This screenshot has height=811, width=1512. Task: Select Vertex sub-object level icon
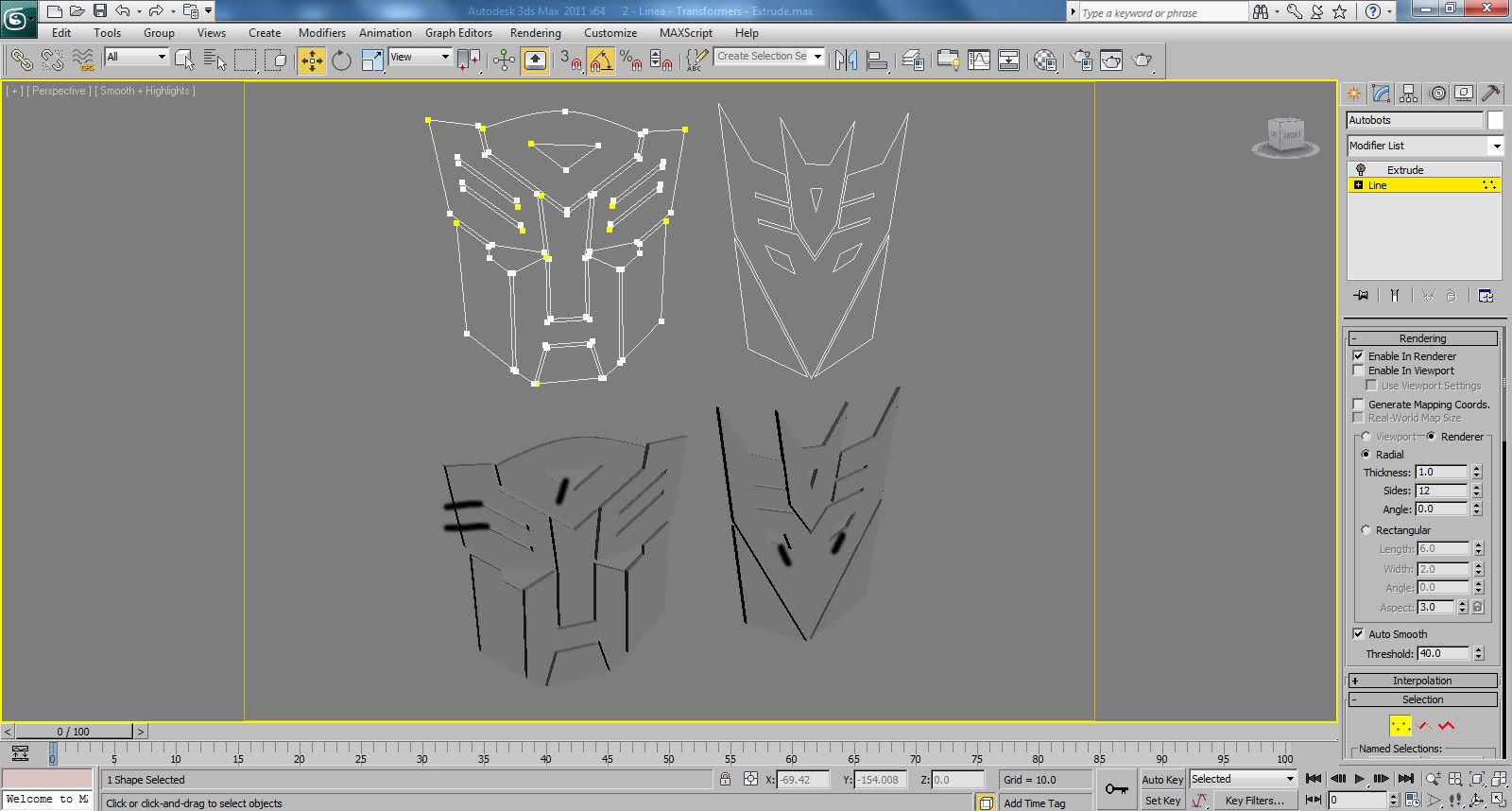1400,726
